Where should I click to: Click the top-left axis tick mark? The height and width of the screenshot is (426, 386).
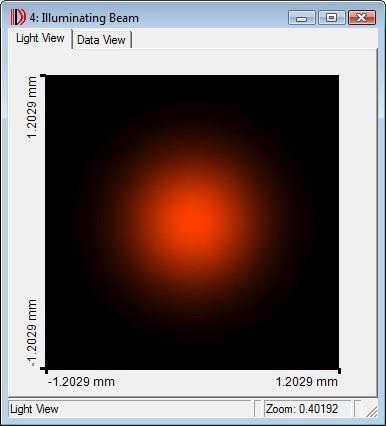coord(43,76)
